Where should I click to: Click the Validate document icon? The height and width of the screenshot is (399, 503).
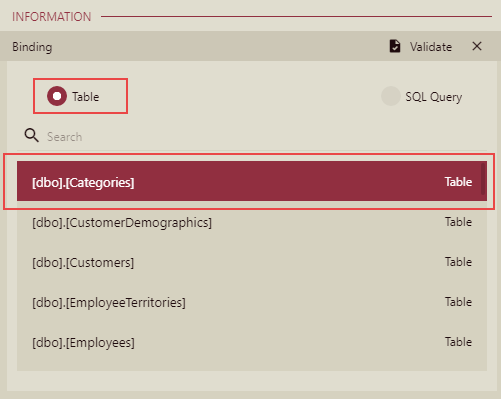[x=395, y=46]
